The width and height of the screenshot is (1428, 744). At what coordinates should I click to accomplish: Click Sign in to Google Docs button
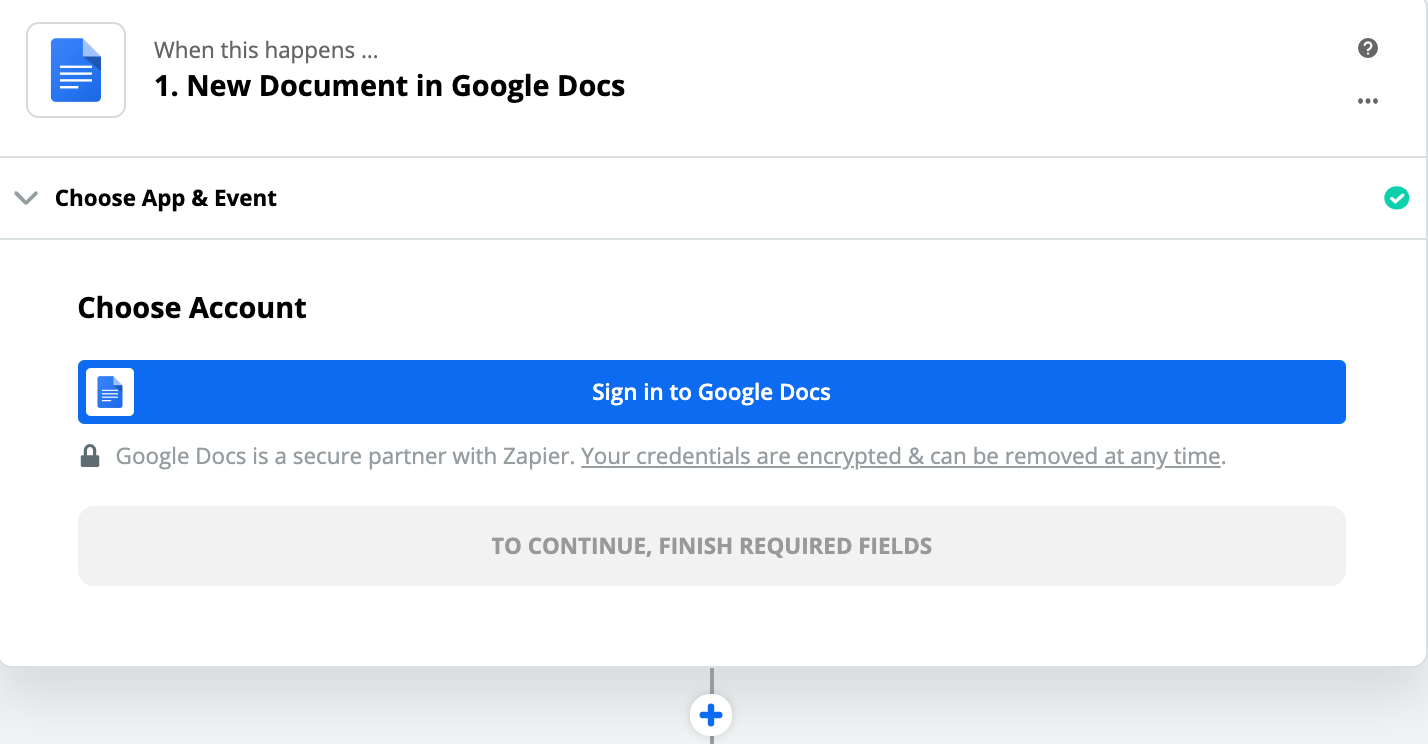pos(712,392)
